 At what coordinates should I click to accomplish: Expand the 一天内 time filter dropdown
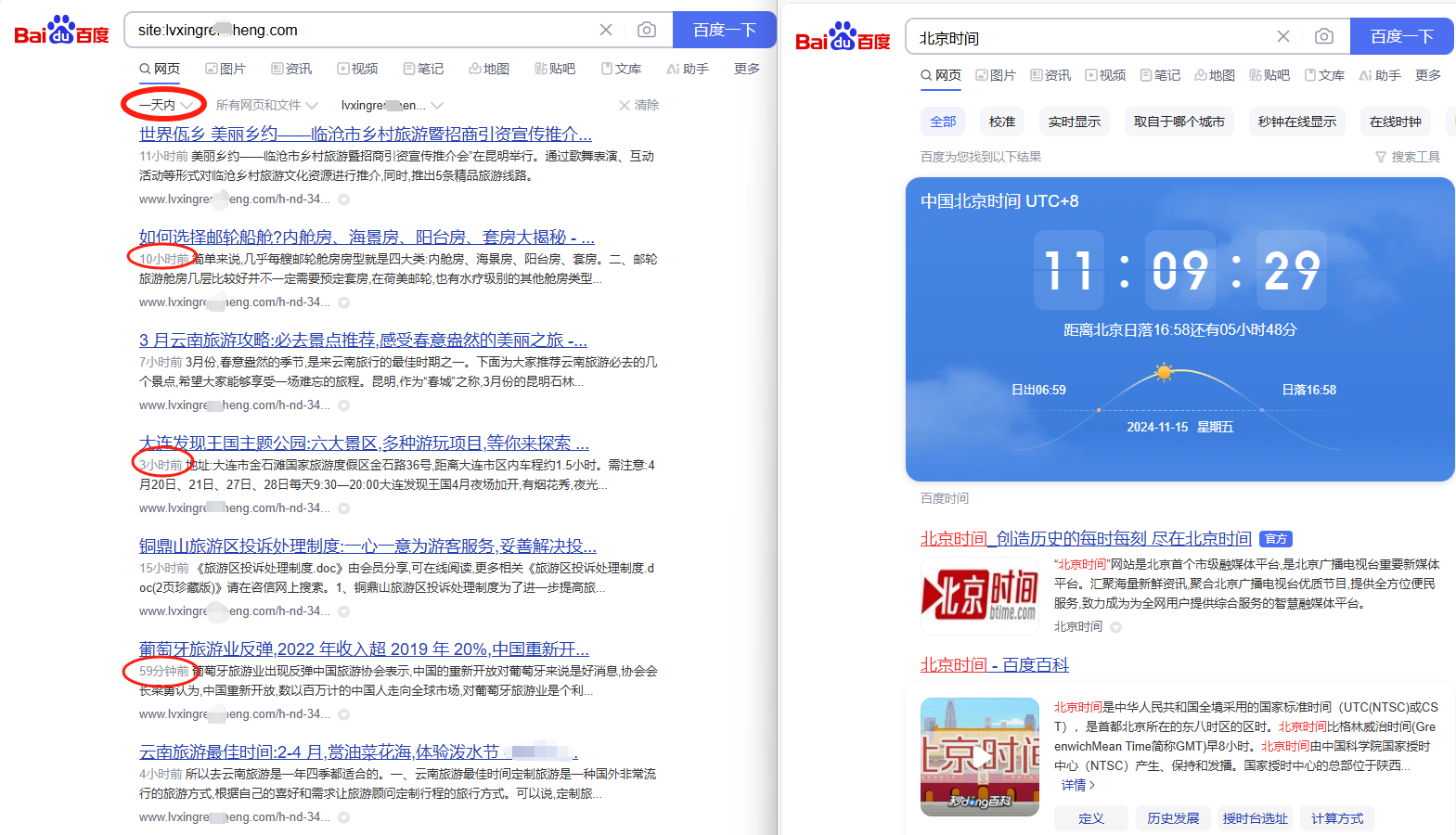[165, 105]
